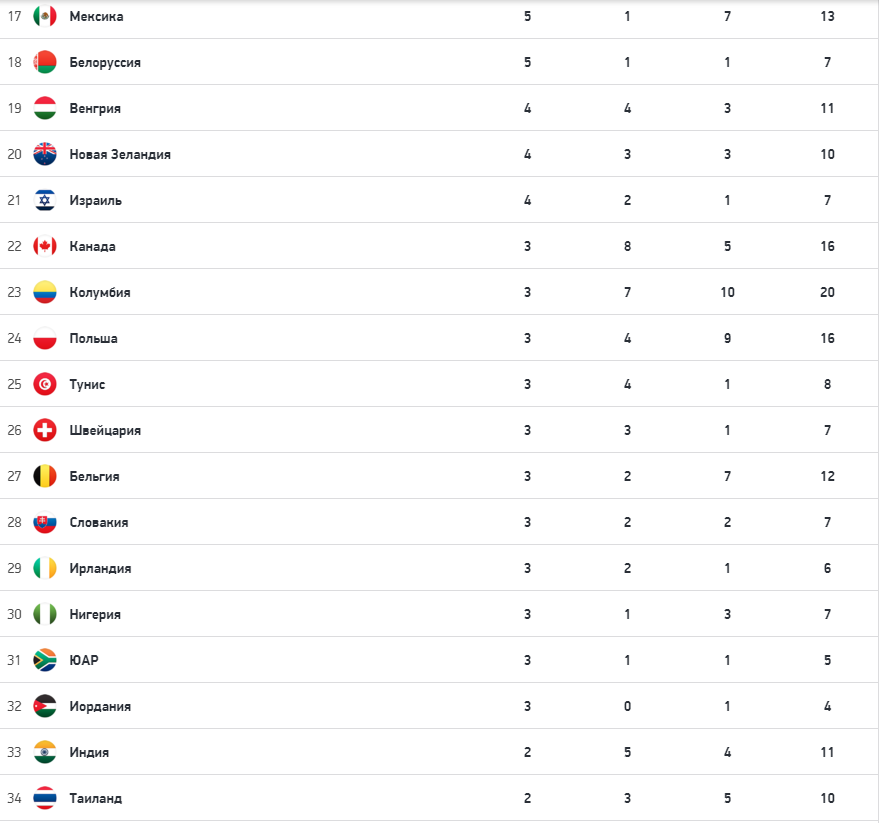Click the Israel flag icon
879x823 pixels.
(x=45, y=200)
